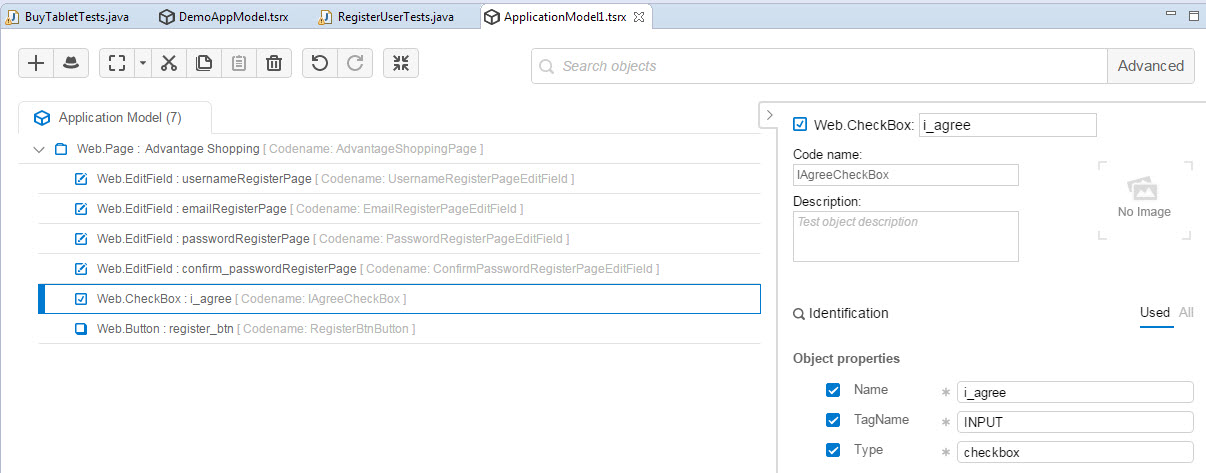Collapse the Web.Page Advantage Shopping node
1206x473 pixels.
(39, 150)
